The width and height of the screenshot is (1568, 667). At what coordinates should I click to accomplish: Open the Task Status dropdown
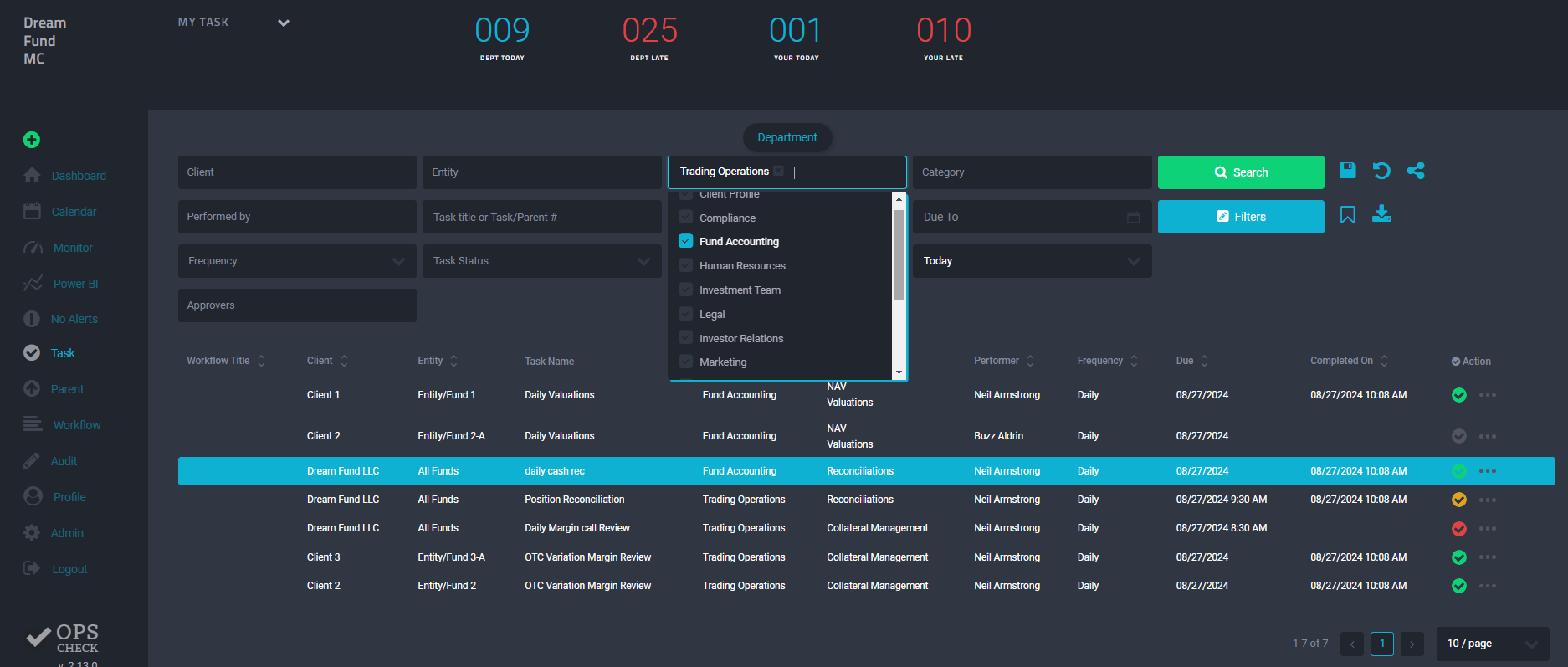tap(542, 261)
